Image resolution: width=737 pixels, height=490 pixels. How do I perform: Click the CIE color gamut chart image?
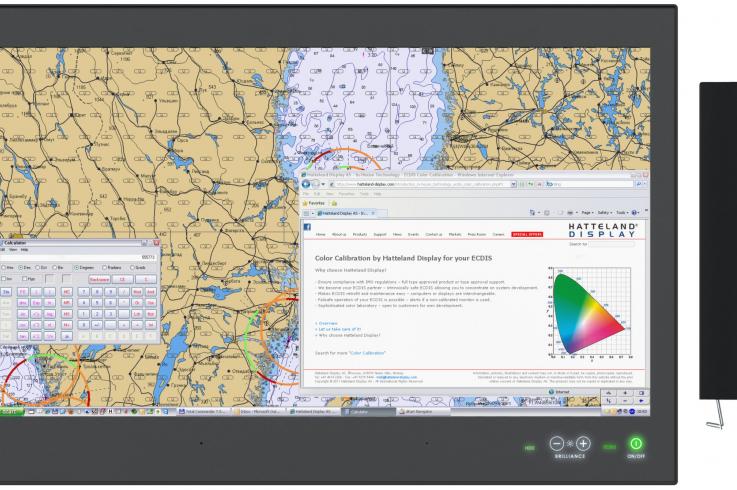tap(590, 313)
